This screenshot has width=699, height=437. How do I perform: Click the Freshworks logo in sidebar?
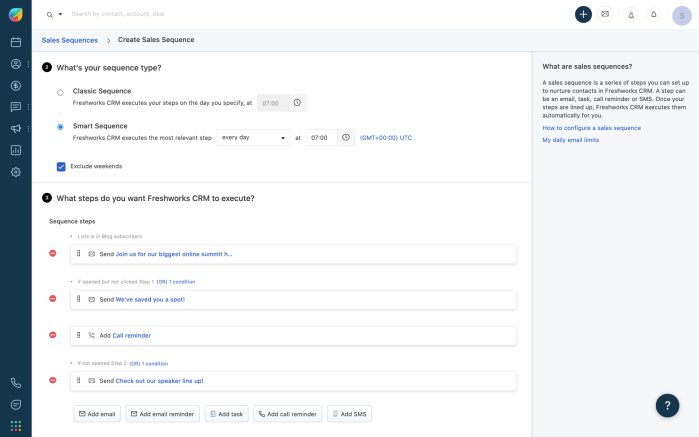coord(16,15)
